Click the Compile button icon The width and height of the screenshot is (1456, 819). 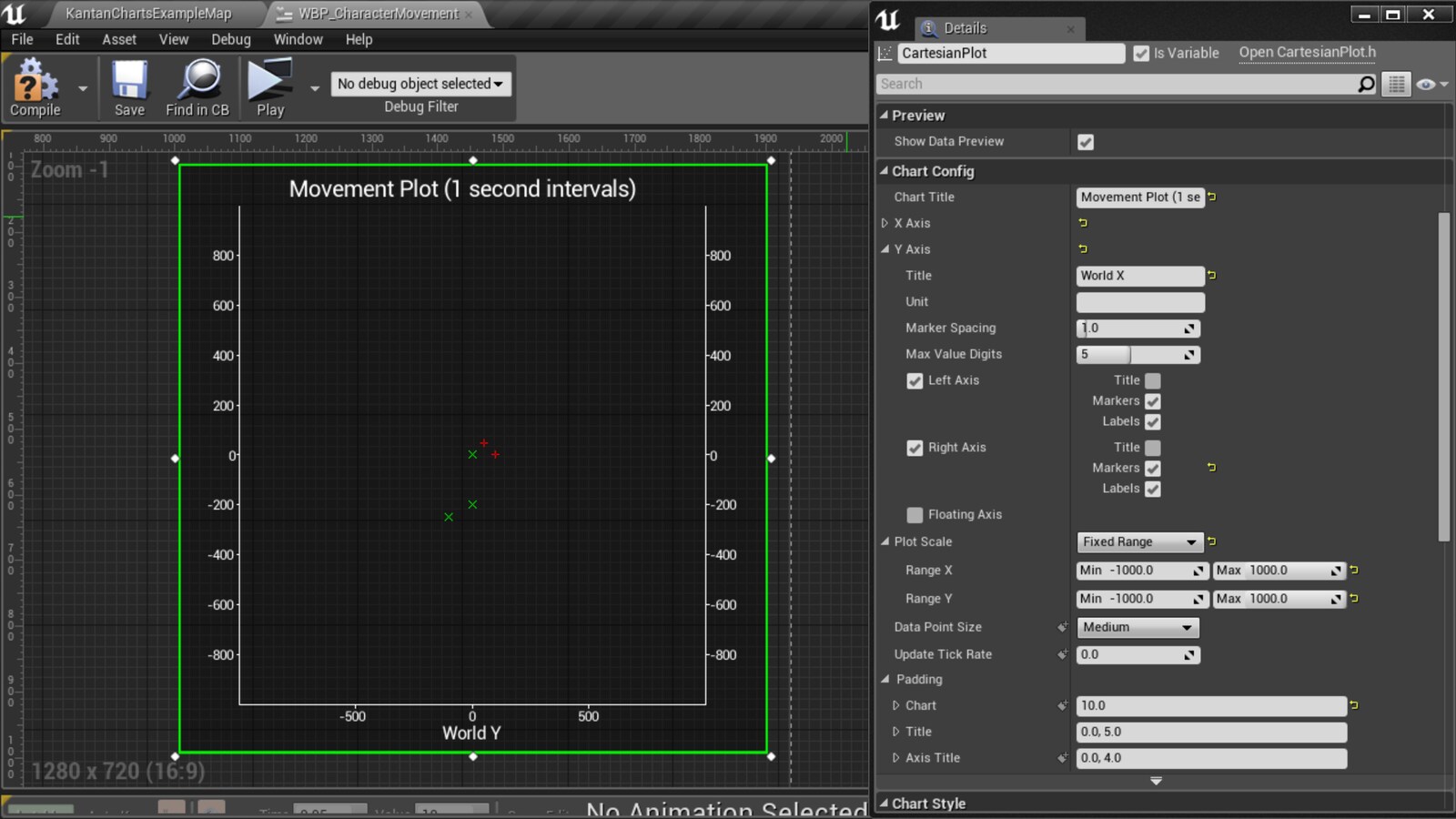(34, 82)
